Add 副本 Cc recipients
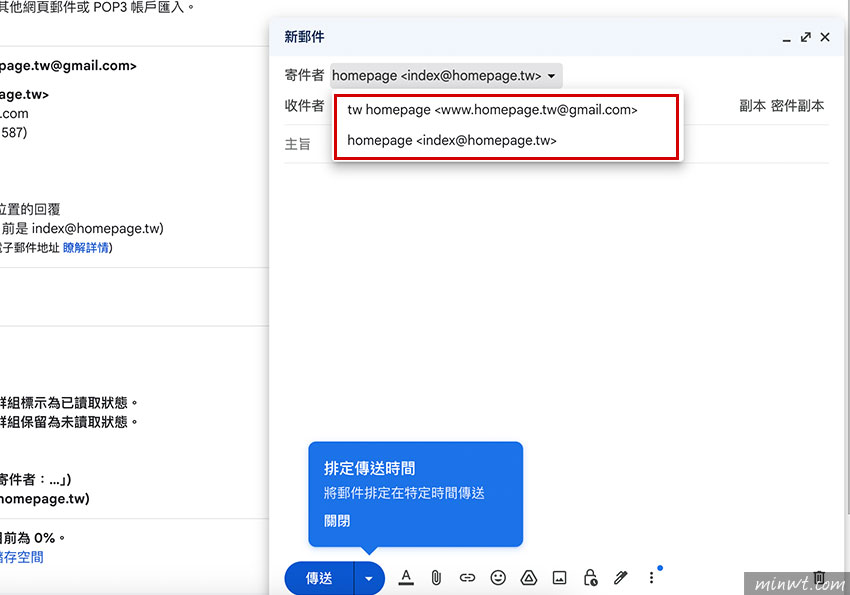This screenshot has width=850, height=595. [752, 106]
